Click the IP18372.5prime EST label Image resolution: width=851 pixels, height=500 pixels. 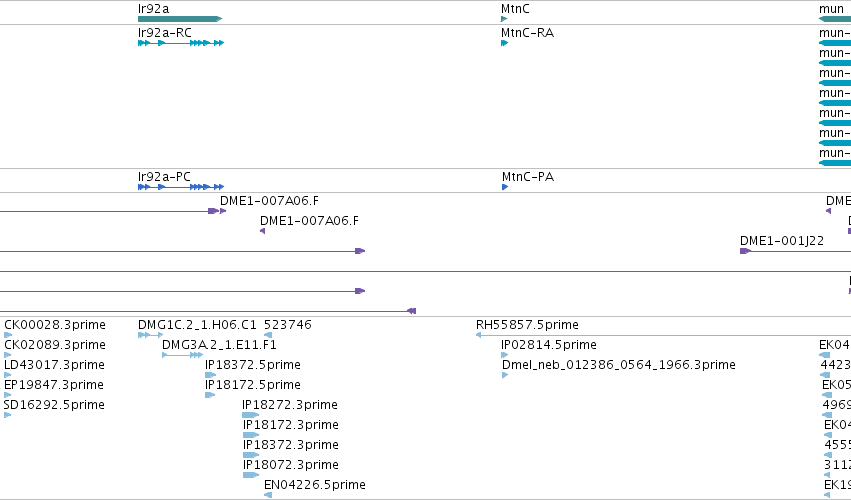(253, 365)
